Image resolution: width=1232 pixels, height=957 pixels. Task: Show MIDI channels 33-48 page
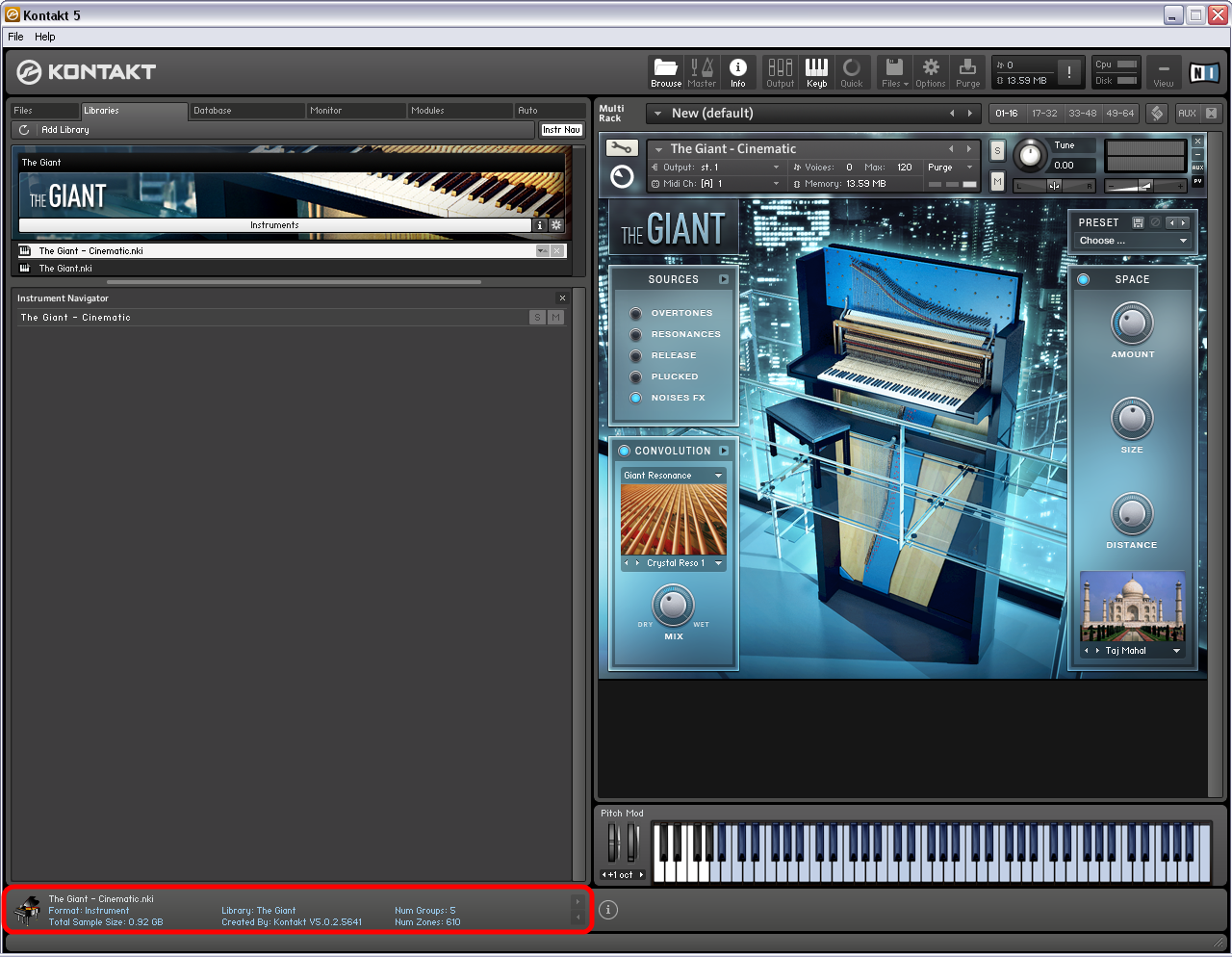1082,114
